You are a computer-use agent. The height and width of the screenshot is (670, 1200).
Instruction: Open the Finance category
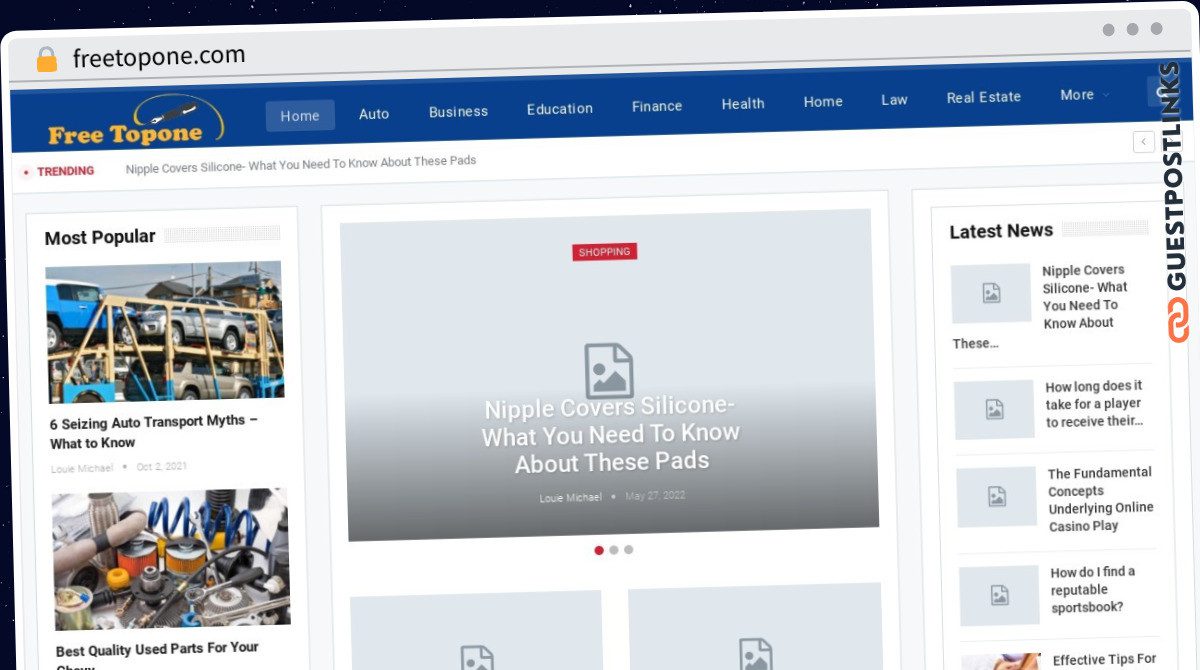[657, 106]
